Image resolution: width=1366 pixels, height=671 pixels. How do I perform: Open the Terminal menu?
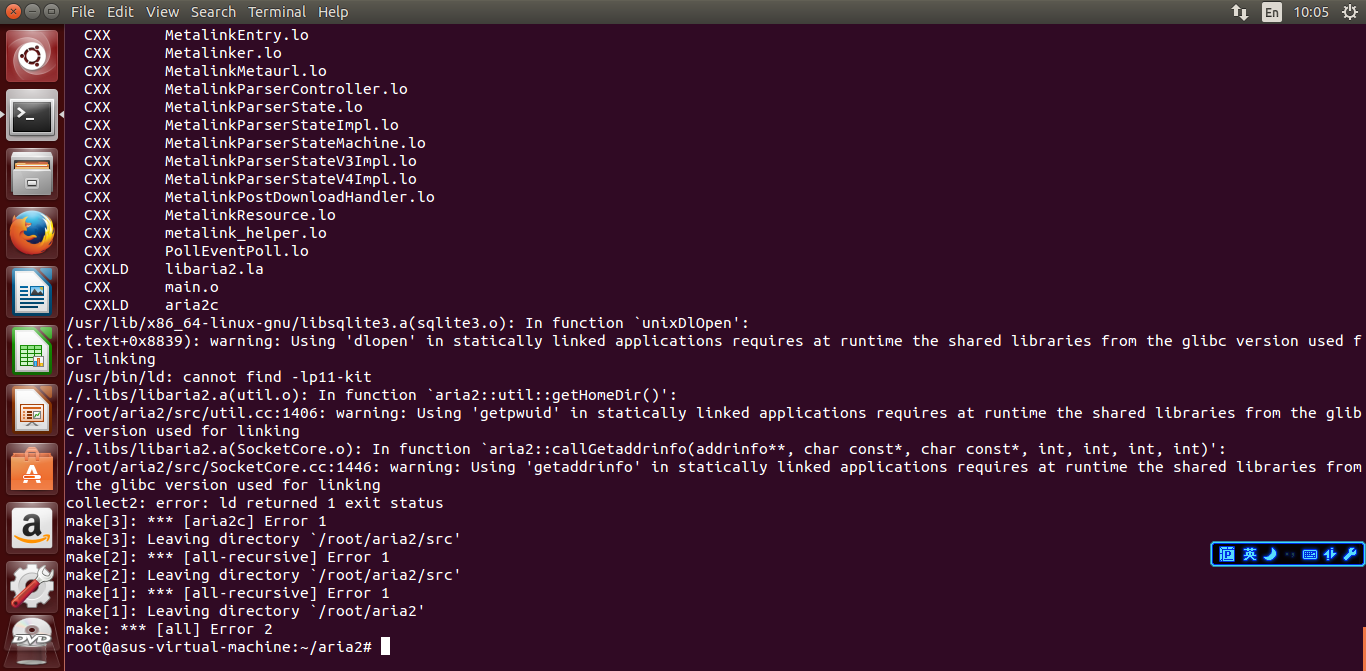pos(277,11)
